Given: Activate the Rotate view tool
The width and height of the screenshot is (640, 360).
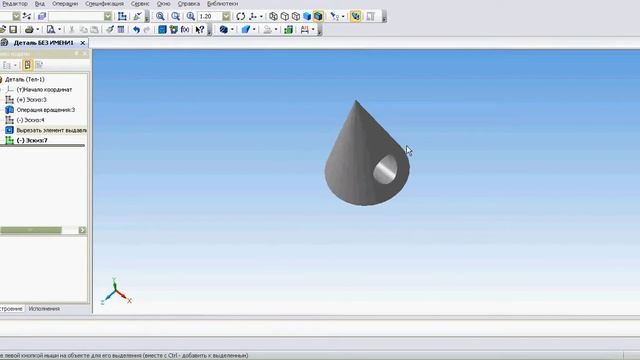Looking at the screenshot, I should (240, 16).
